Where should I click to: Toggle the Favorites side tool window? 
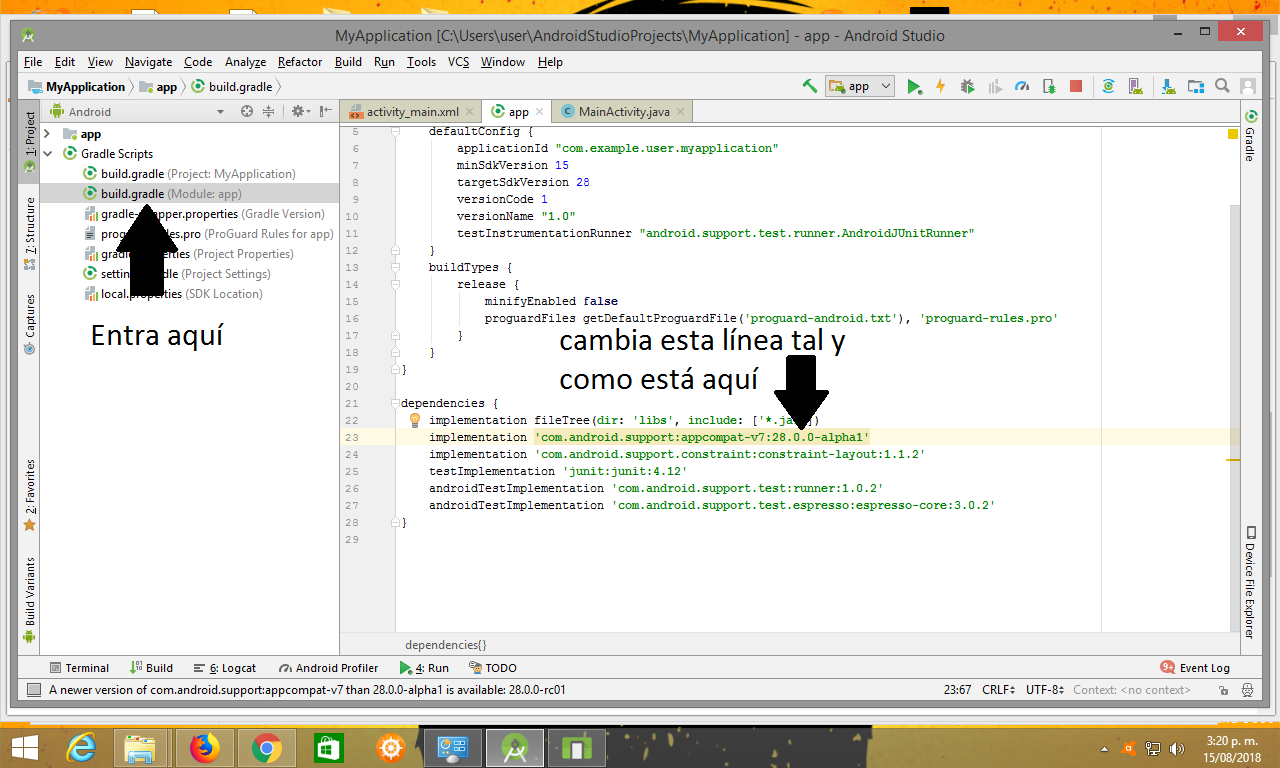tap(29, 494)
